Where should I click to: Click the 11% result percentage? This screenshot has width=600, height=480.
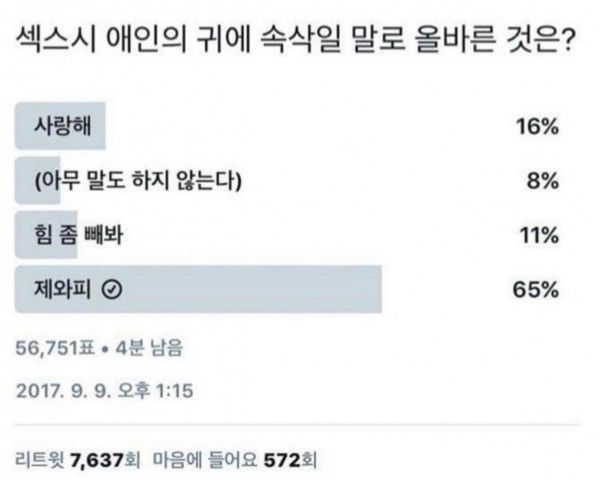coord(539,236)
